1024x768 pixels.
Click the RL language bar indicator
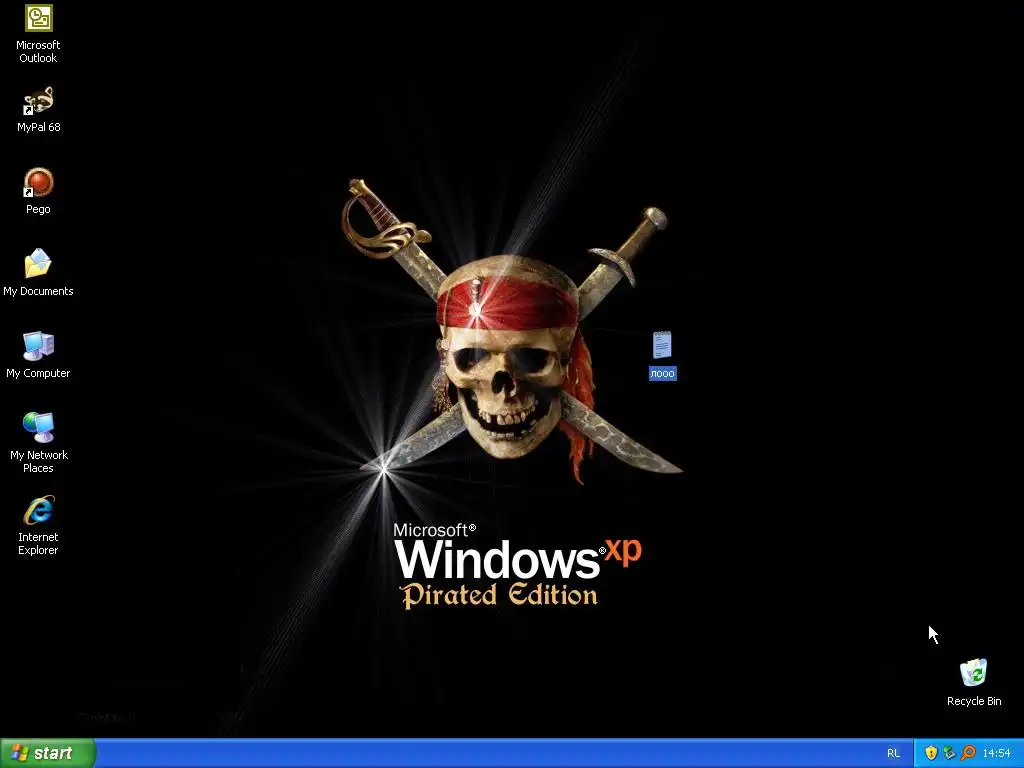click(893, 754)
